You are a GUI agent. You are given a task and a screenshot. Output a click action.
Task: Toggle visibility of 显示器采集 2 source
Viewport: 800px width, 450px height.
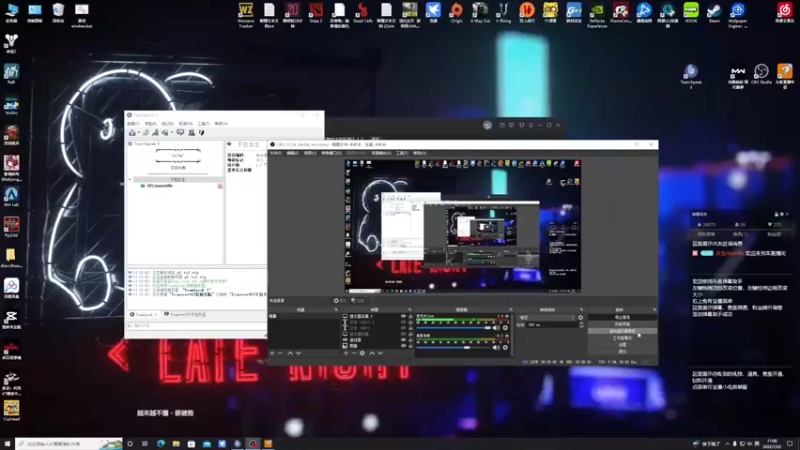point(403,316)
